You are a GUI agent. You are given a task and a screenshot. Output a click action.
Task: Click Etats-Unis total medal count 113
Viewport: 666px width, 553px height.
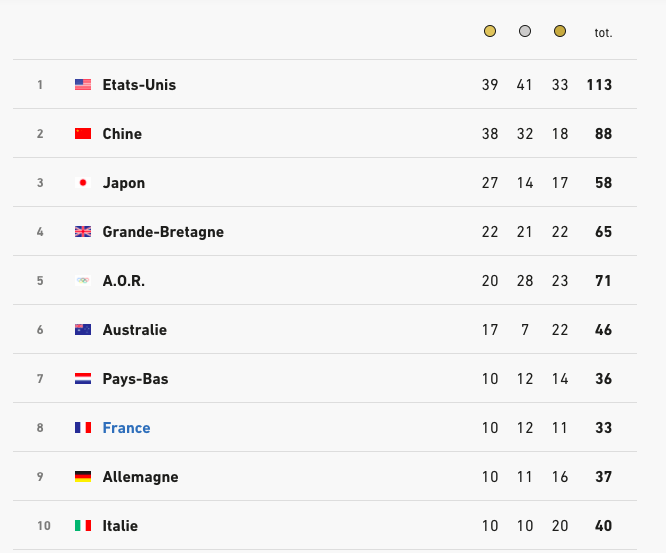pos(599,85)
